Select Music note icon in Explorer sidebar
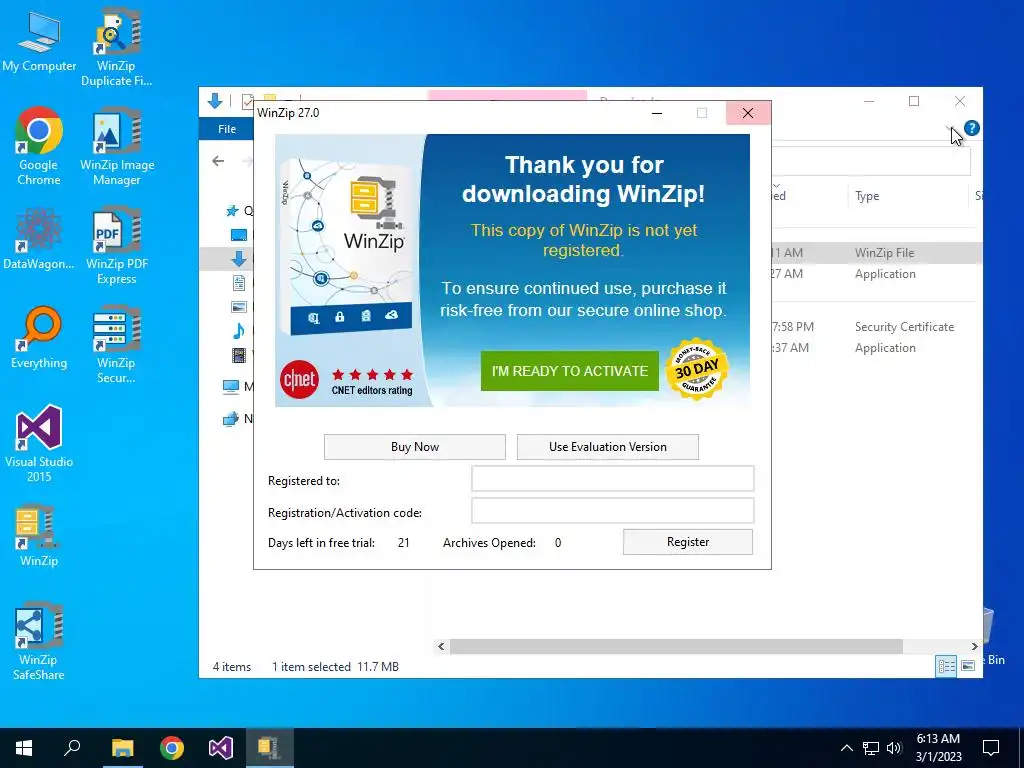This screenshot has width=1024, height=768. (x=239, y=330)
